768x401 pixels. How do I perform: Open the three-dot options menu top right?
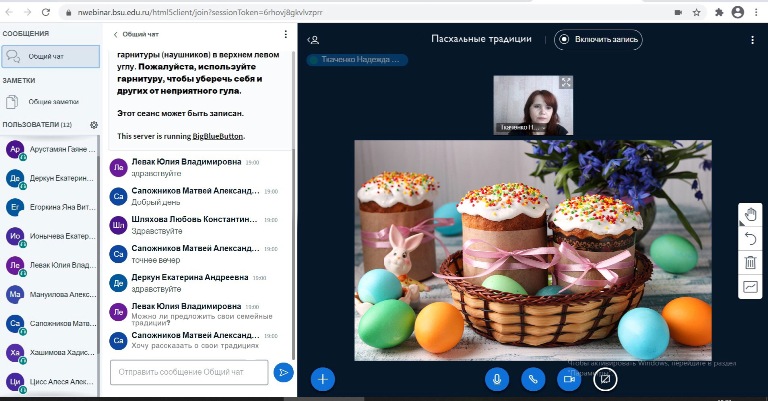tap(752, 40)
